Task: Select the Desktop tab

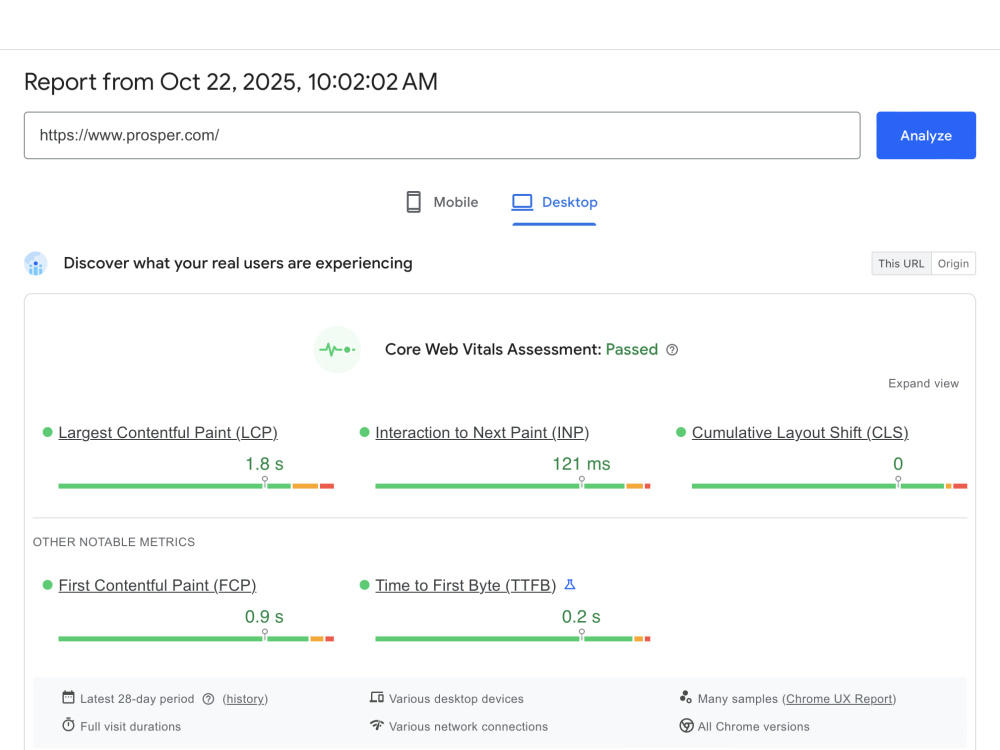Action: click(554, 202)
